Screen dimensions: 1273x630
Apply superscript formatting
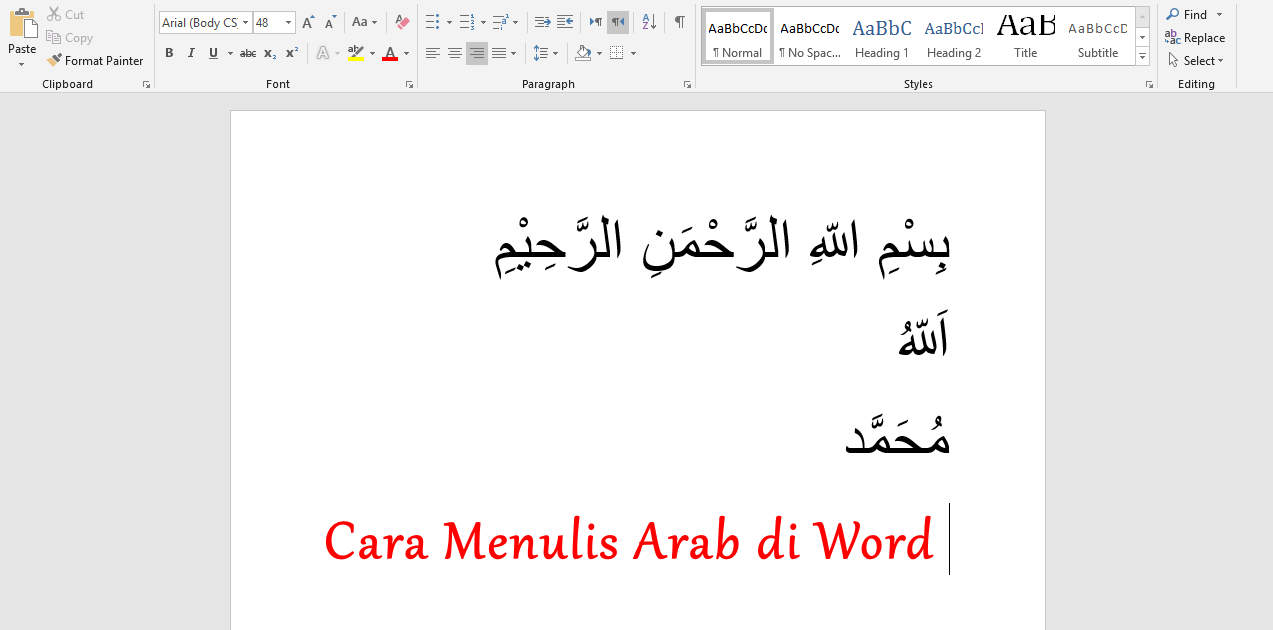tap(292, 53)
